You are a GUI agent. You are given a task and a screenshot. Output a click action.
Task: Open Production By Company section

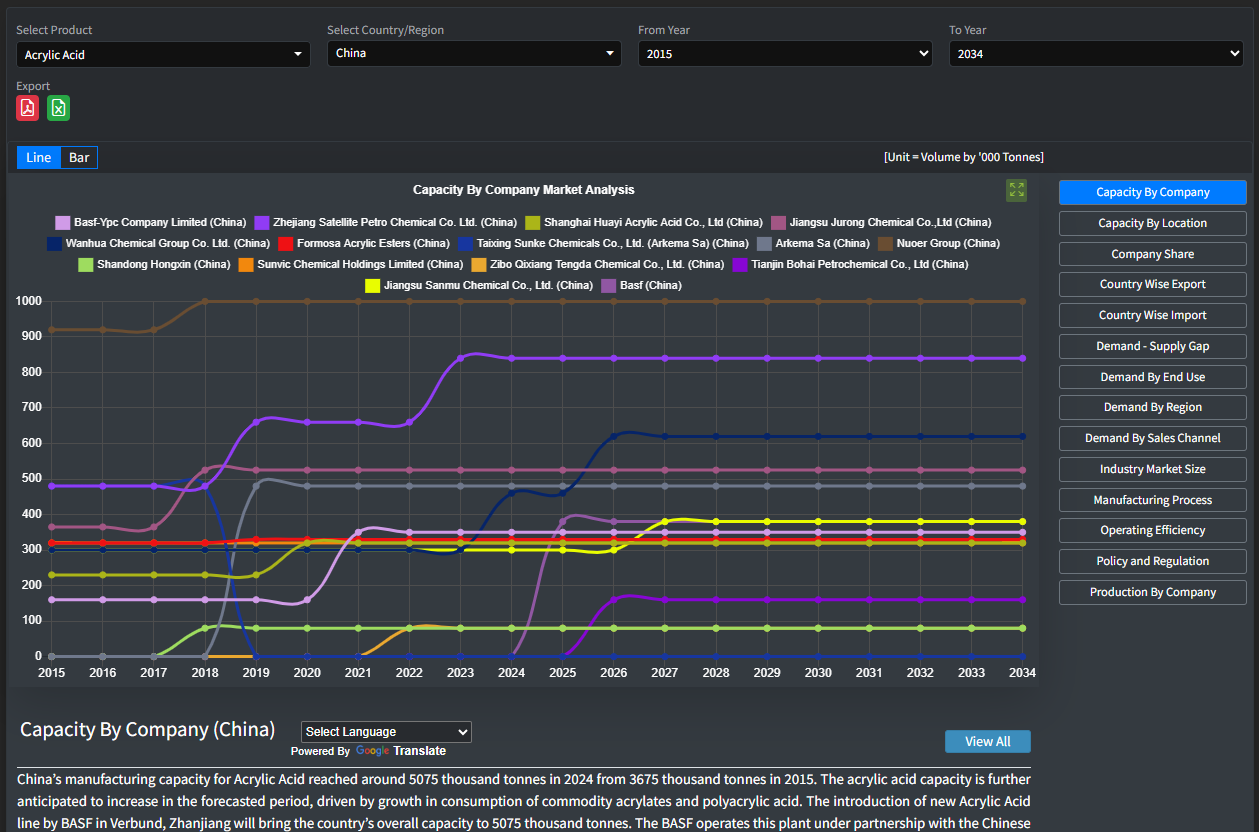[x=1153, y=592]
